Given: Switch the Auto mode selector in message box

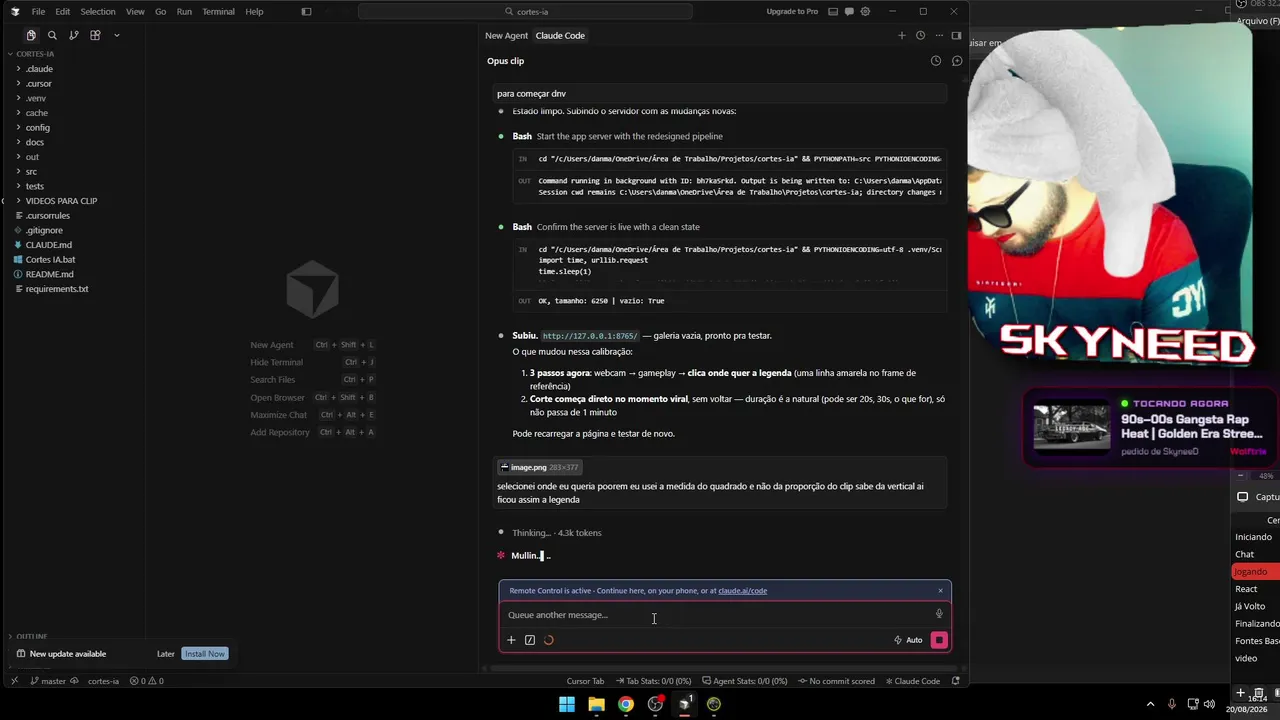Looking at the screenshot, I should 908,640.
